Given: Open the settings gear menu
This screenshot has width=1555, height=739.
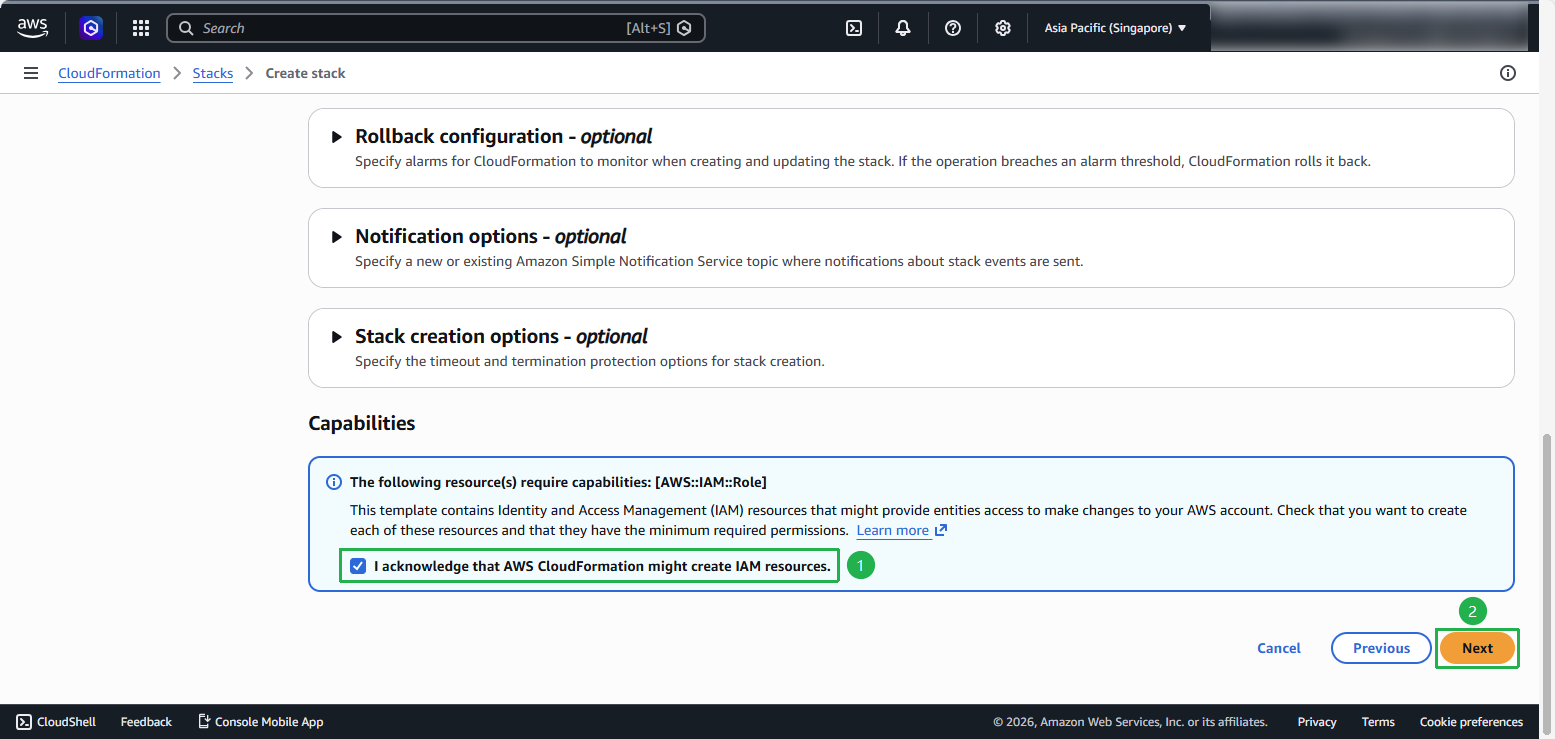Looking at the screenshot, I should pos(1003,28).
